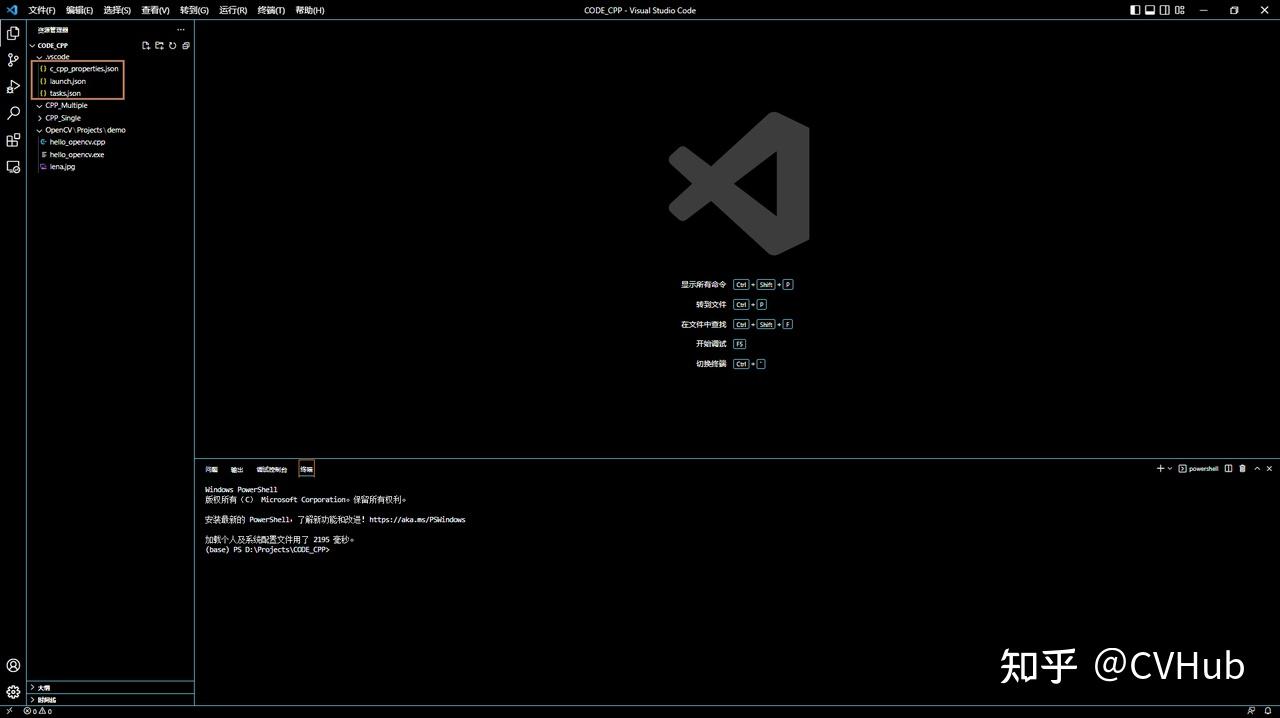Open launch.json from the .vscode folder

tap(67, 81)
